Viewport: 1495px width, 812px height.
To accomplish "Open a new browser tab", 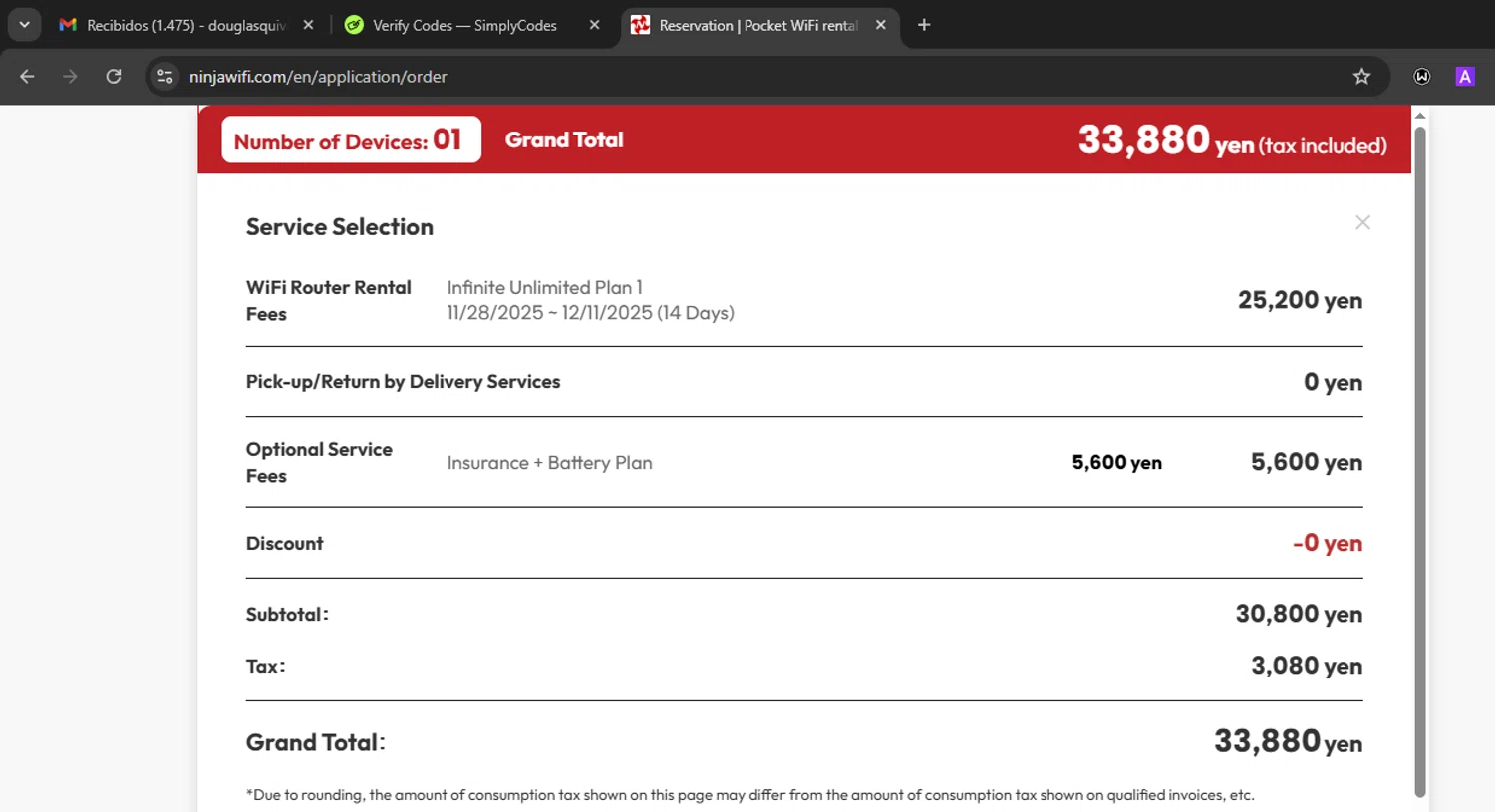I will click(924, 25).
